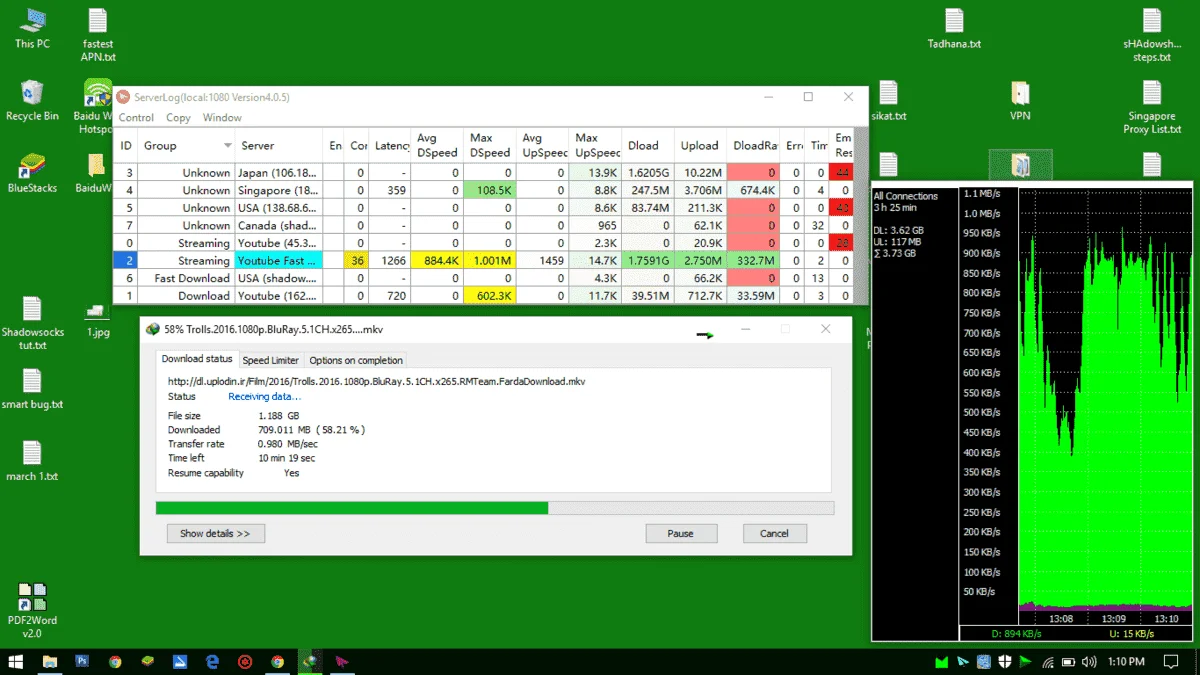Click the download progress bar
1200x675 pixels.
495,508
